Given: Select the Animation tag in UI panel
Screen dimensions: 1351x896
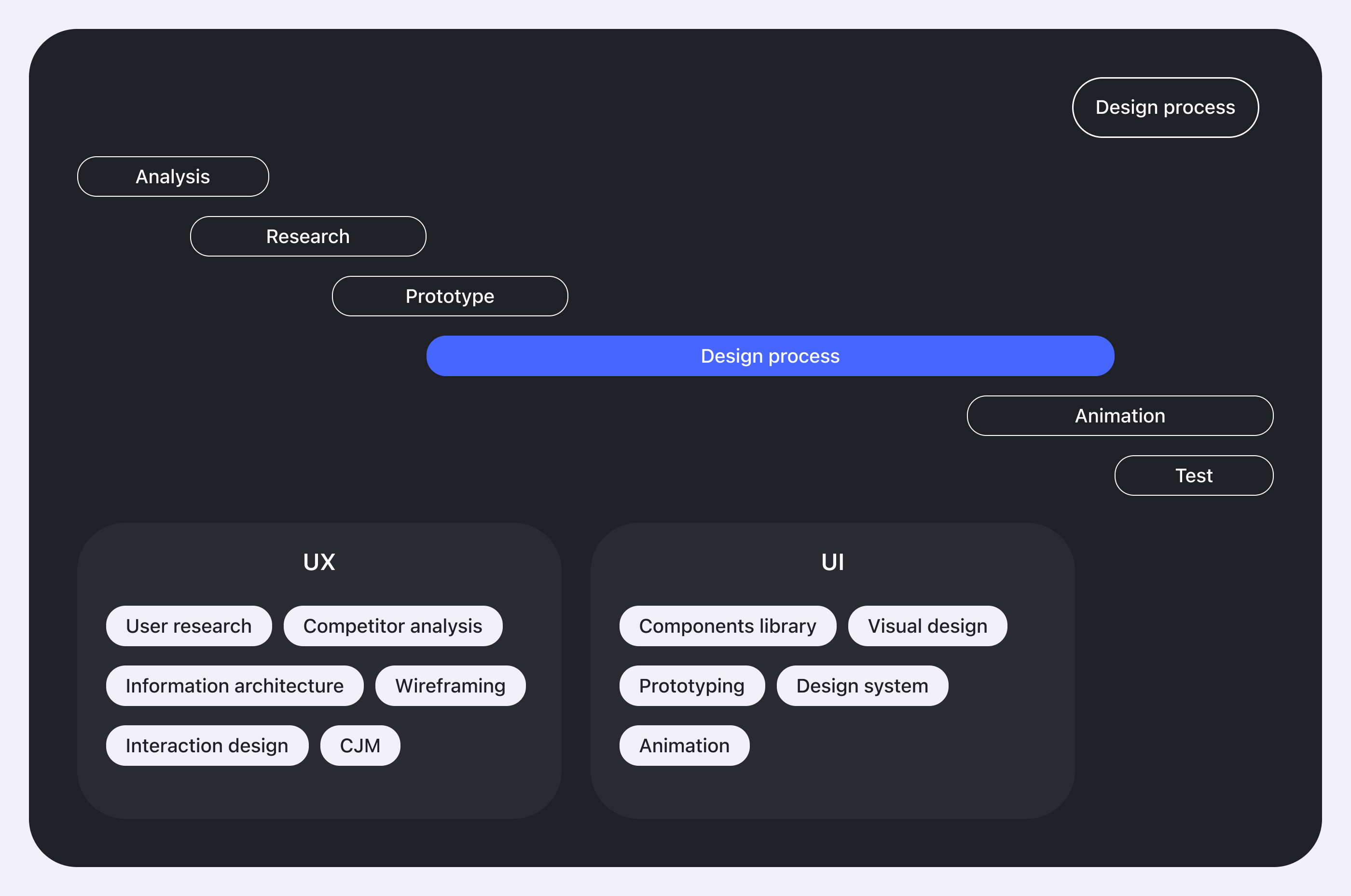Looking at the screenshot, I should coord(684,746).
